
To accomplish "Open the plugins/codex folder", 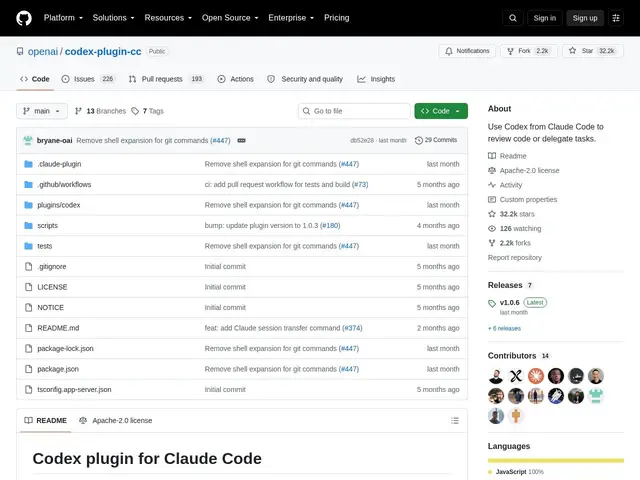I will click(x=59, y=205).
